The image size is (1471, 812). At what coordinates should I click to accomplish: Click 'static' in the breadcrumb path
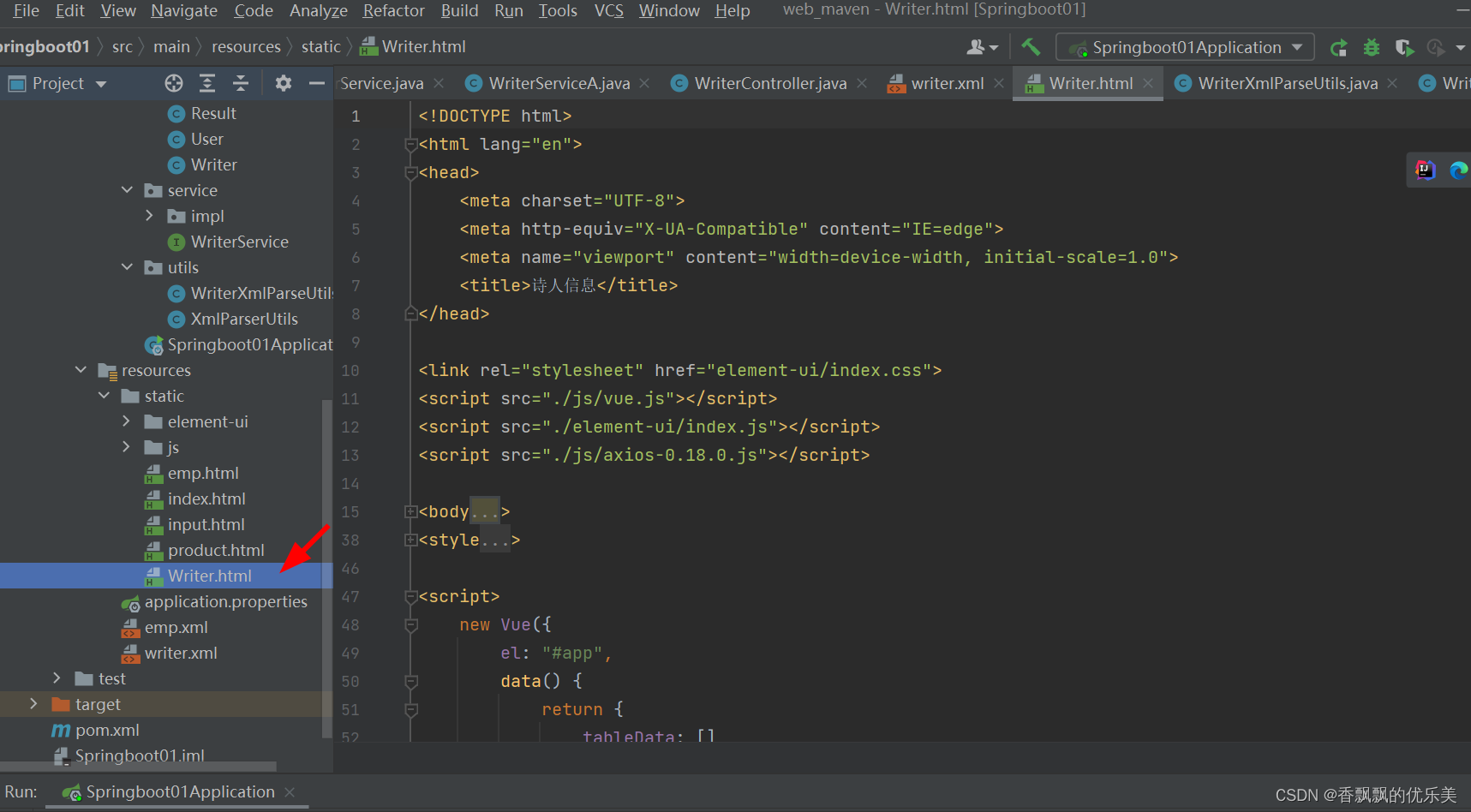[x=320, y=47]
